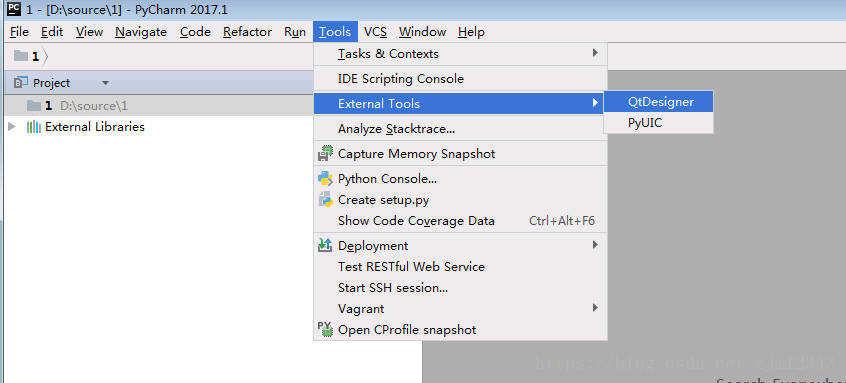This screenshot has width=846, height=383.
Task: Click the External Libraries bars icon
Action: 34,127
